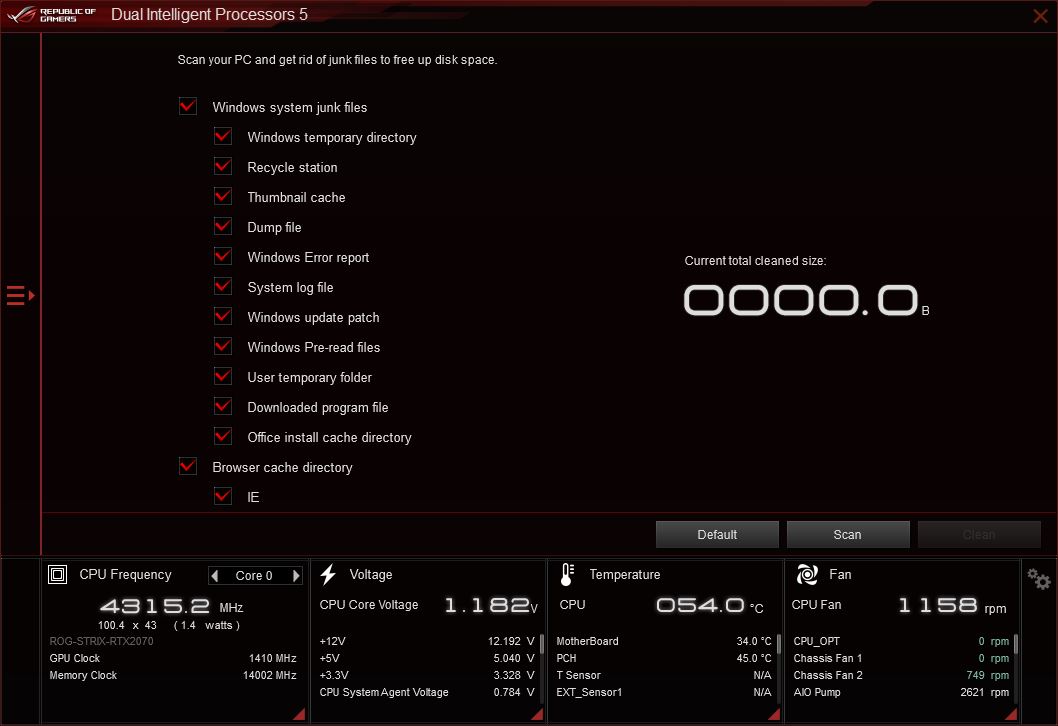Click the Clean button
Screen dimensions: 1058x726
(978, 534)
